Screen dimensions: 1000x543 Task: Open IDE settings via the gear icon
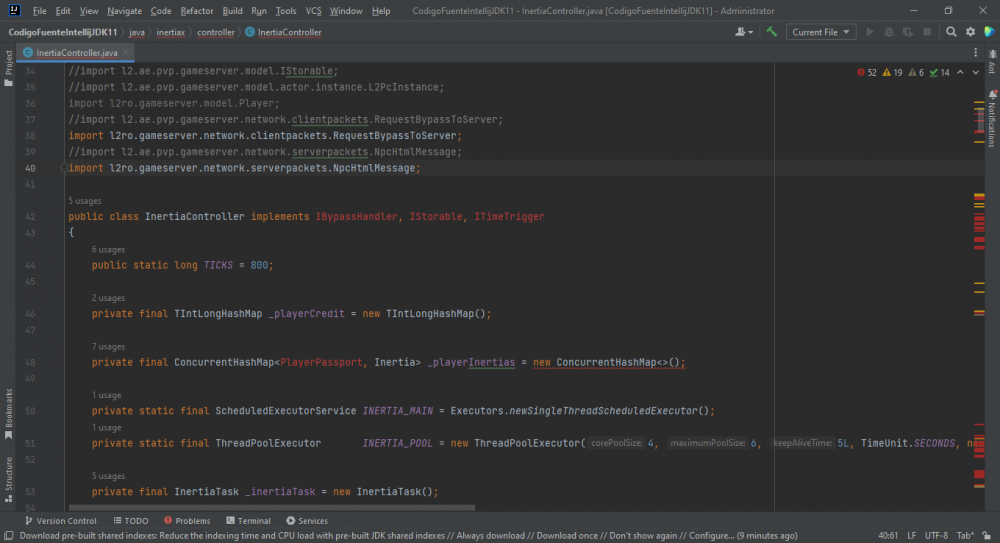pos(970,32)
